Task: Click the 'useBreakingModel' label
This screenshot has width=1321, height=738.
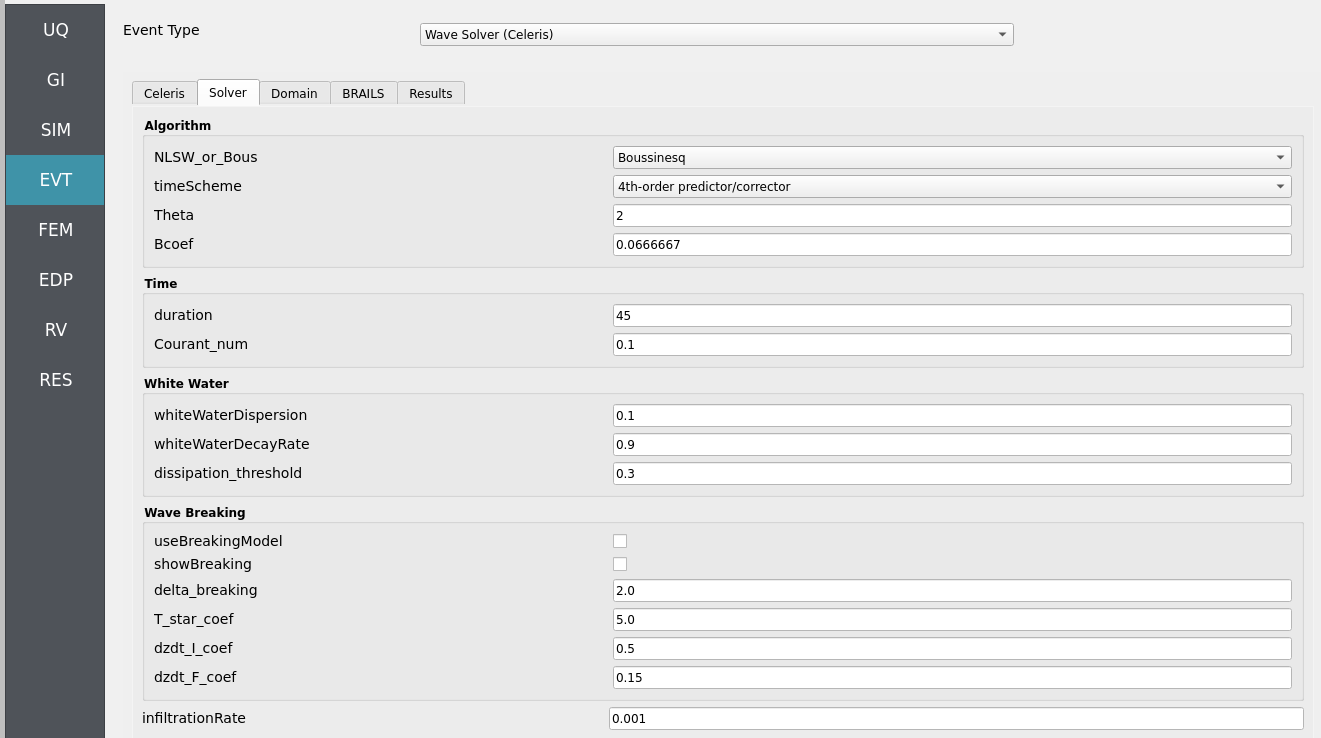Action: point(218,541)
